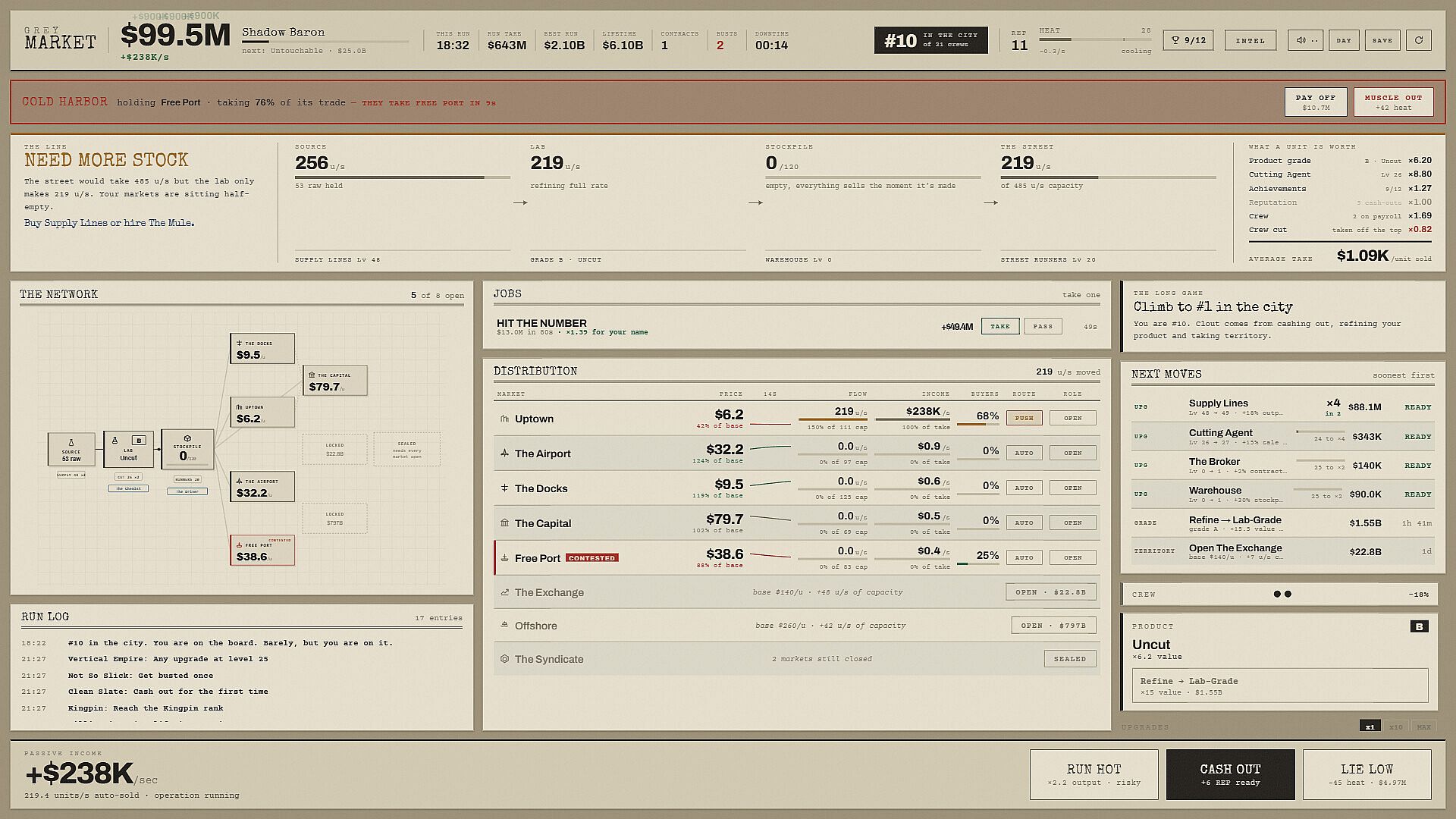Hire The Broker in Next Moves
The image size is (1456, 819).
[x=1282, y=465]
